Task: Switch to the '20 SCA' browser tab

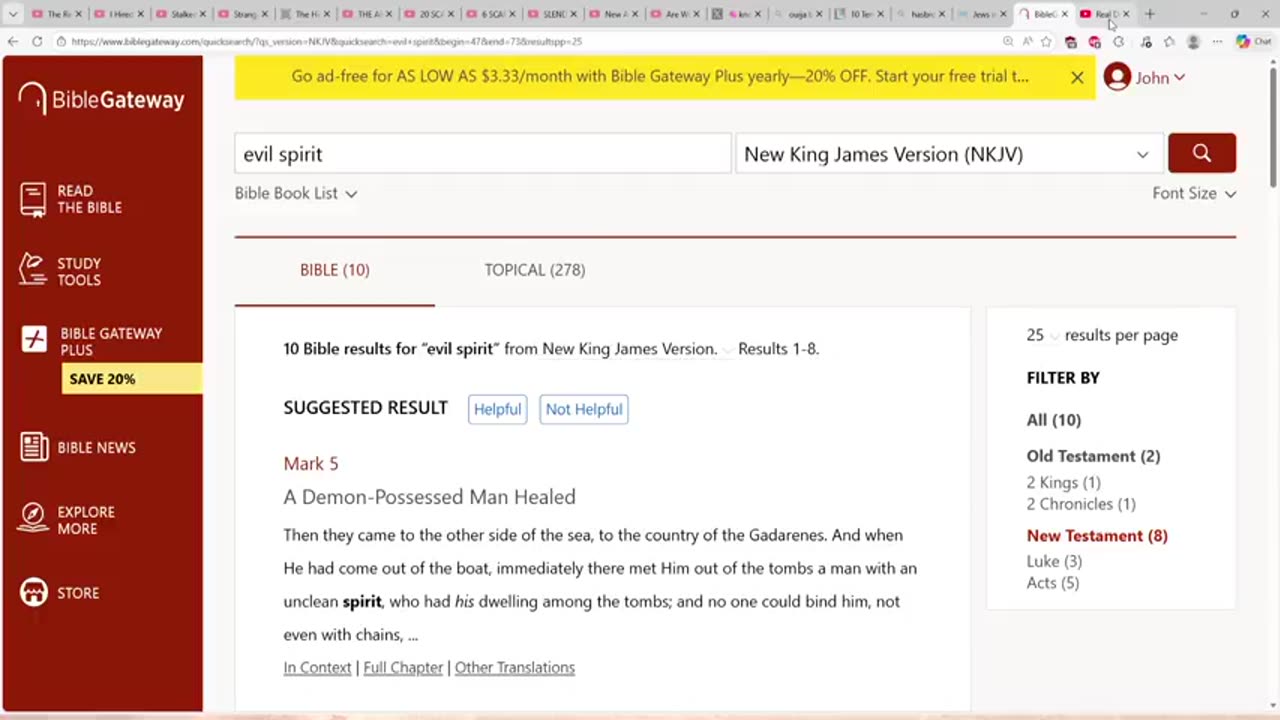Action: point(431,14)
